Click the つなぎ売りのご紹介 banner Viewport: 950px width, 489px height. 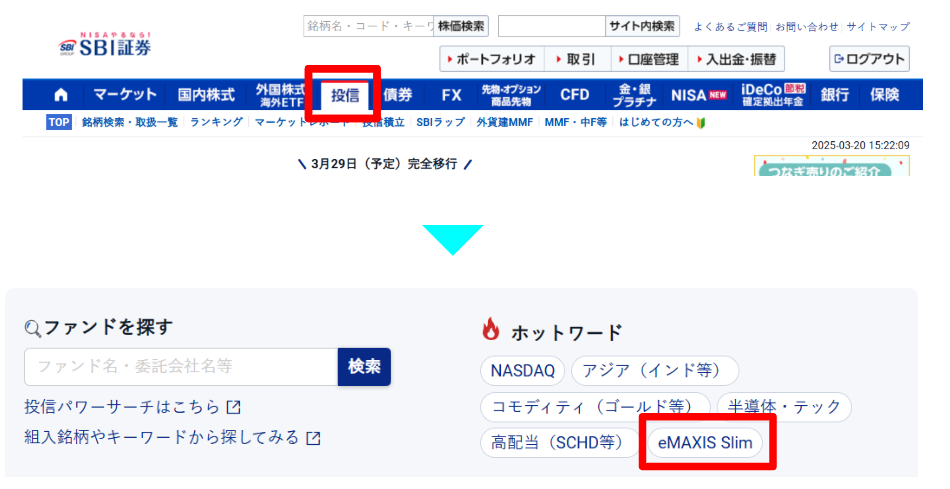831,166
